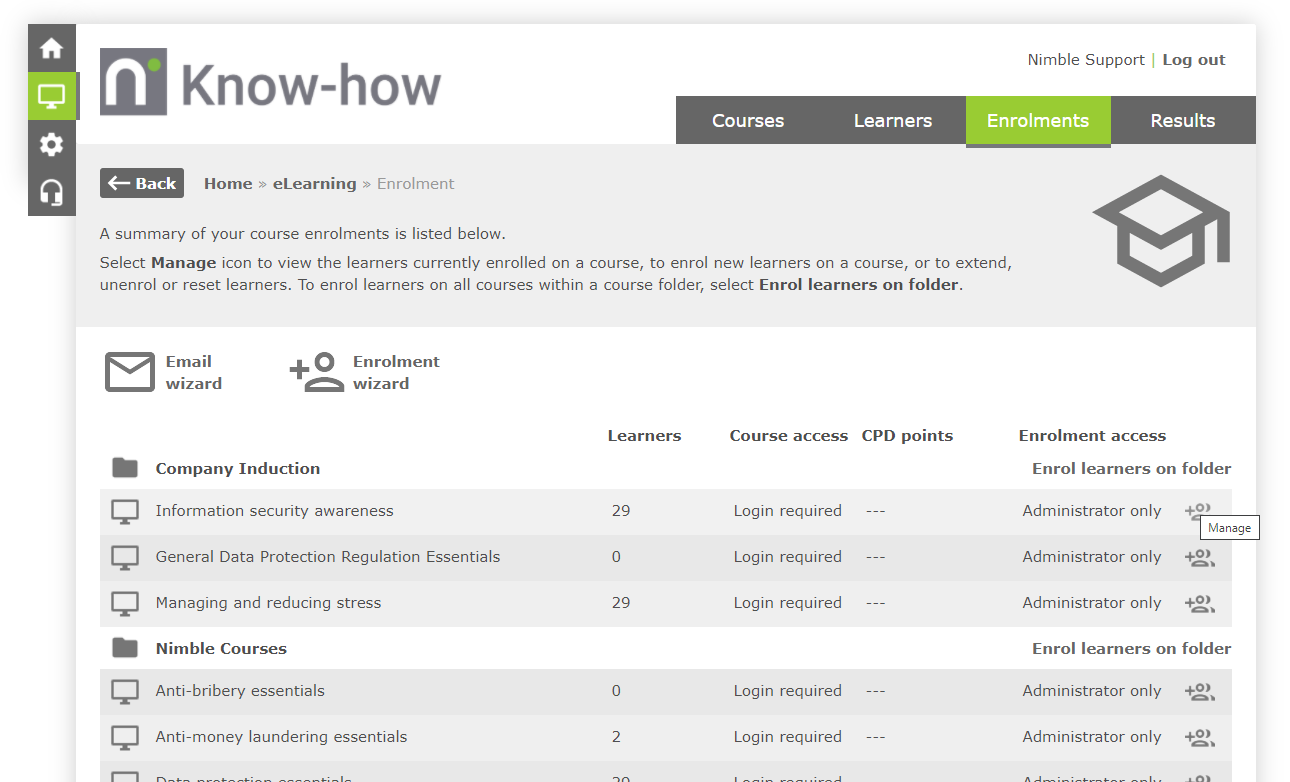Open Manage icon for Anti-bribery essentials
The image size is (1290, 782).
pyautogui.click(x=1199, y=690)
